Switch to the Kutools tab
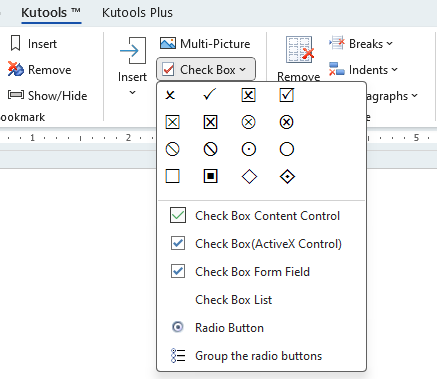The image size is (437, 379). pos(51,13)
